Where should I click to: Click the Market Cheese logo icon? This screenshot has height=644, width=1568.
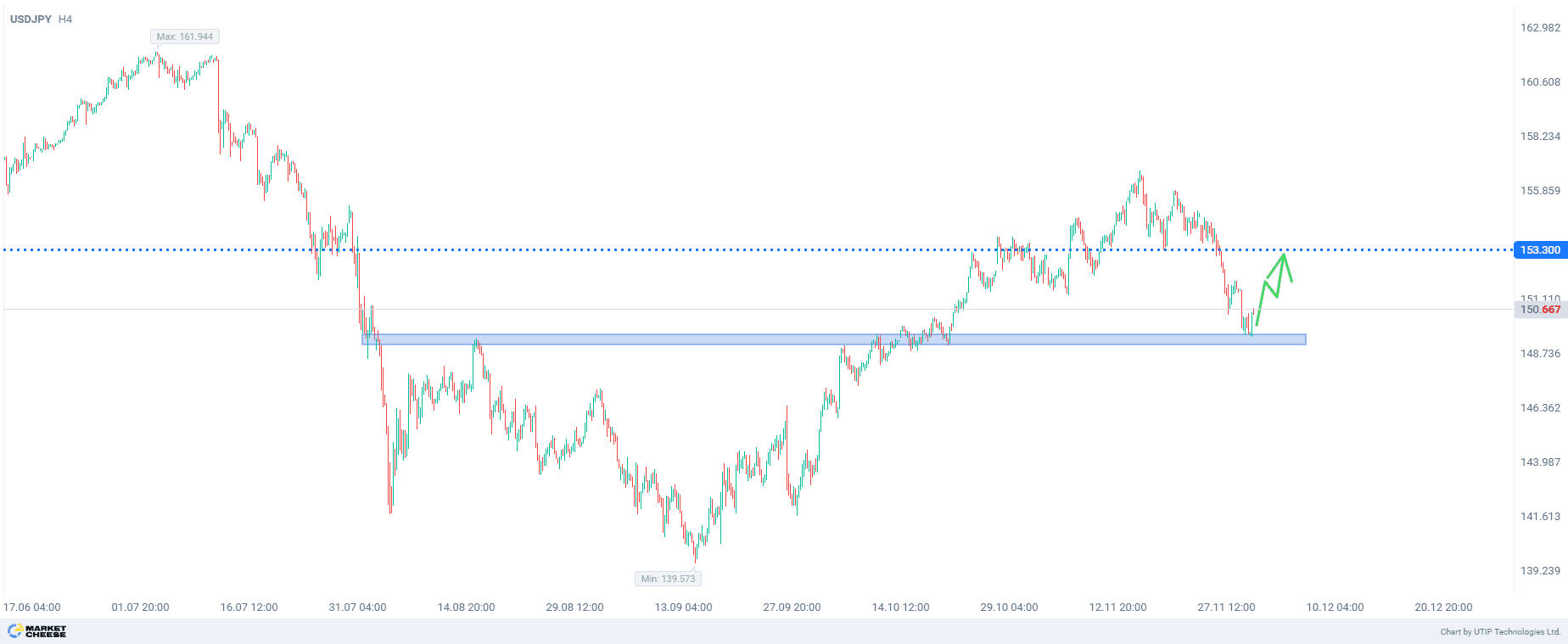(15, 630)
